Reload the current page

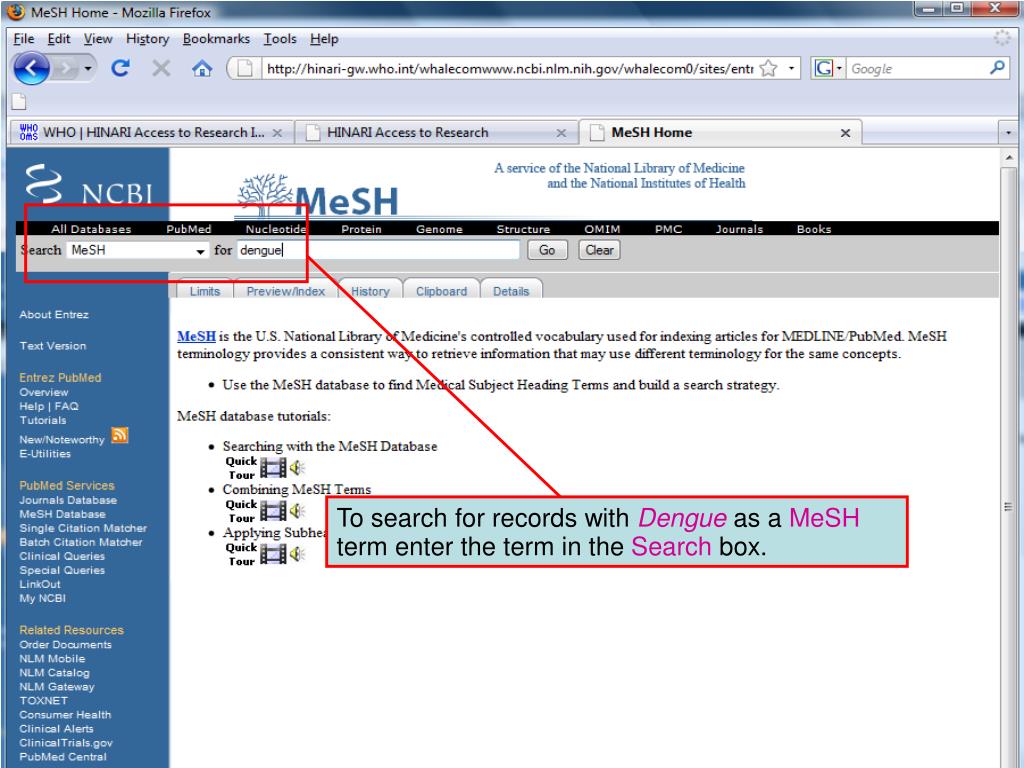pos(120,68)
